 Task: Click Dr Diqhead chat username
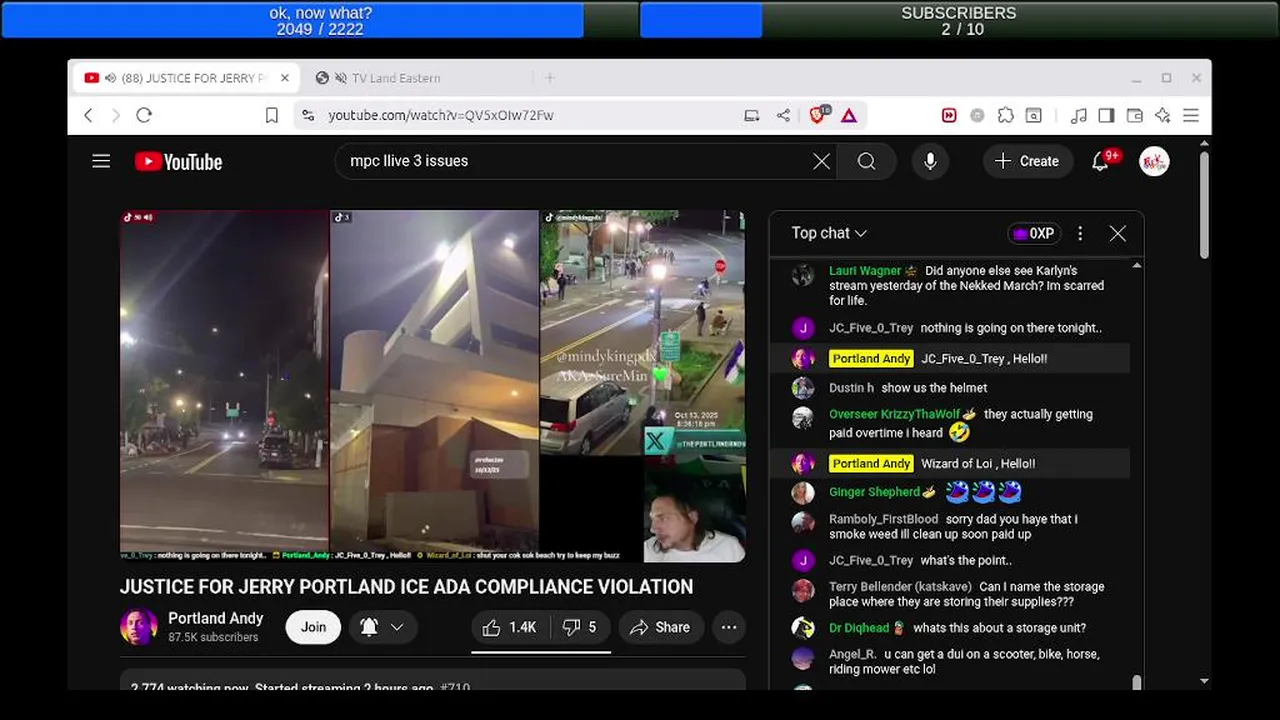(x=859, y=628)
